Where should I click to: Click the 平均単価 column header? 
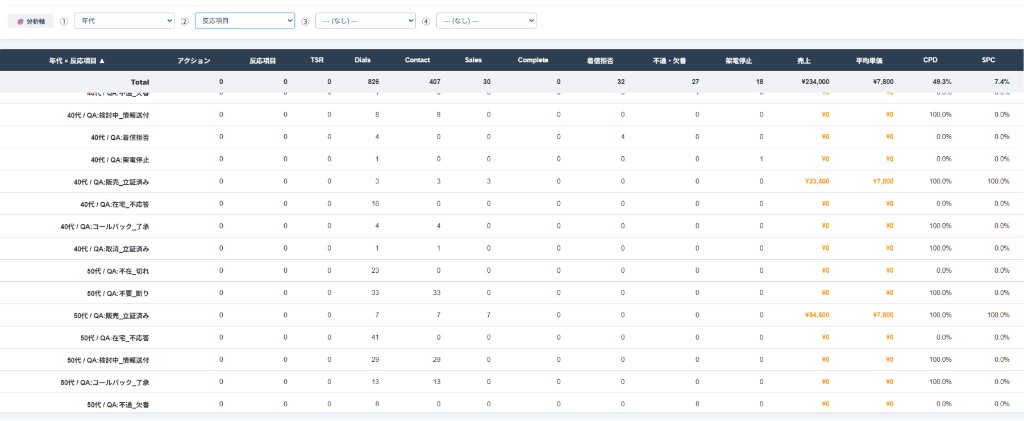869,60
